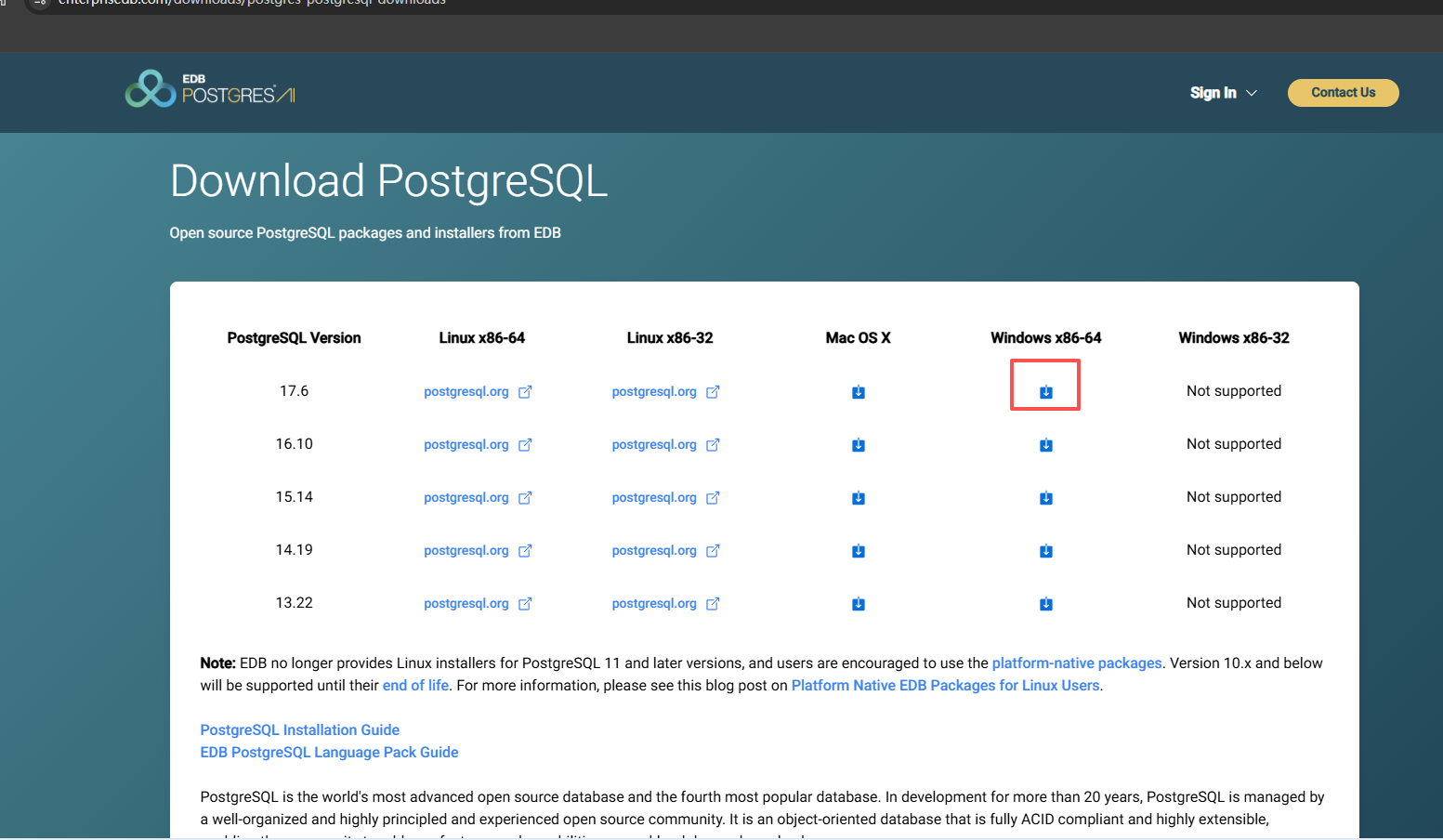Screen dimensions: 1443x840
Task: Open postgresql.org Linux x86-64 link for 16.10
Action: [478, 444]
